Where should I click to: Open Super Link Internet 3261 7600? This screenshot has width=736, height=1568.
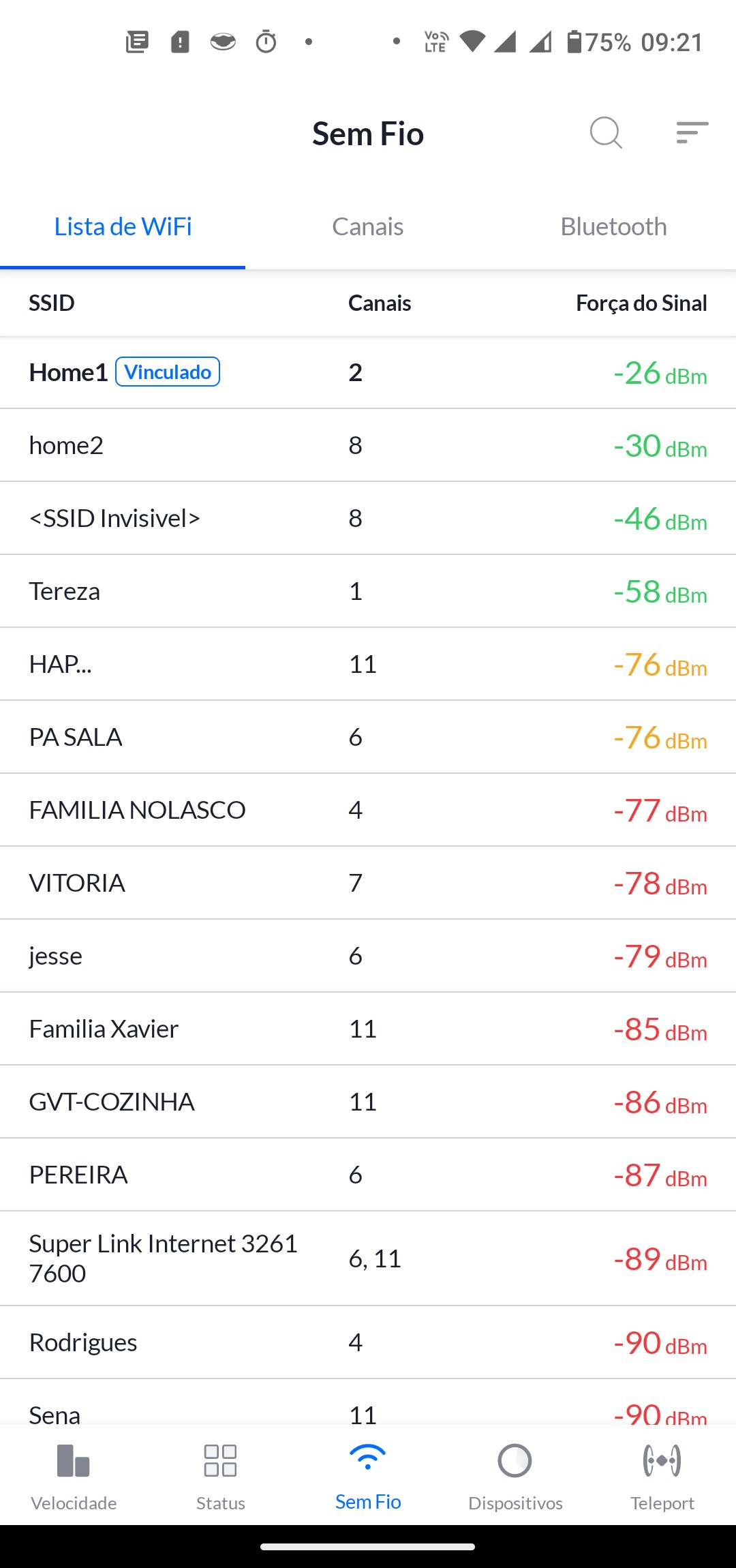(x=164, y=1258)
